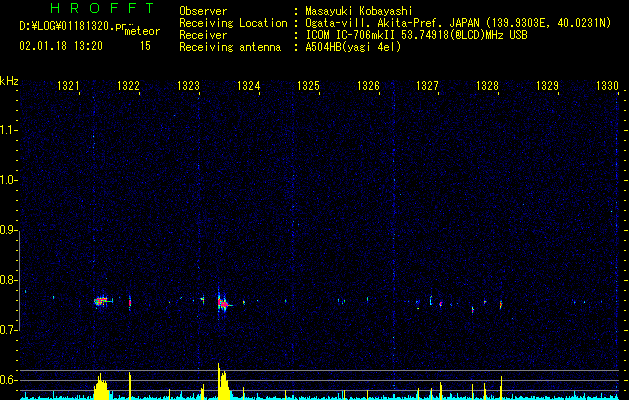Click the 'Receiving Location' field label
The width and height of the screenshot is (629, 400).
(233, 23)
